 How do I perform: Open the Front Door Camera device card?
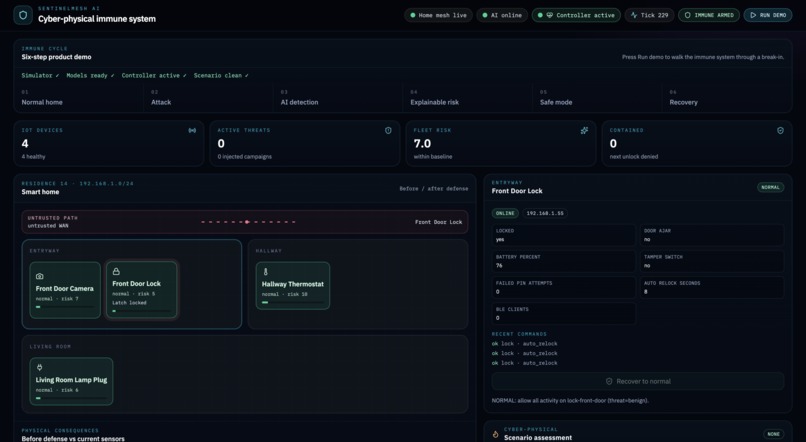click(65, 290)
